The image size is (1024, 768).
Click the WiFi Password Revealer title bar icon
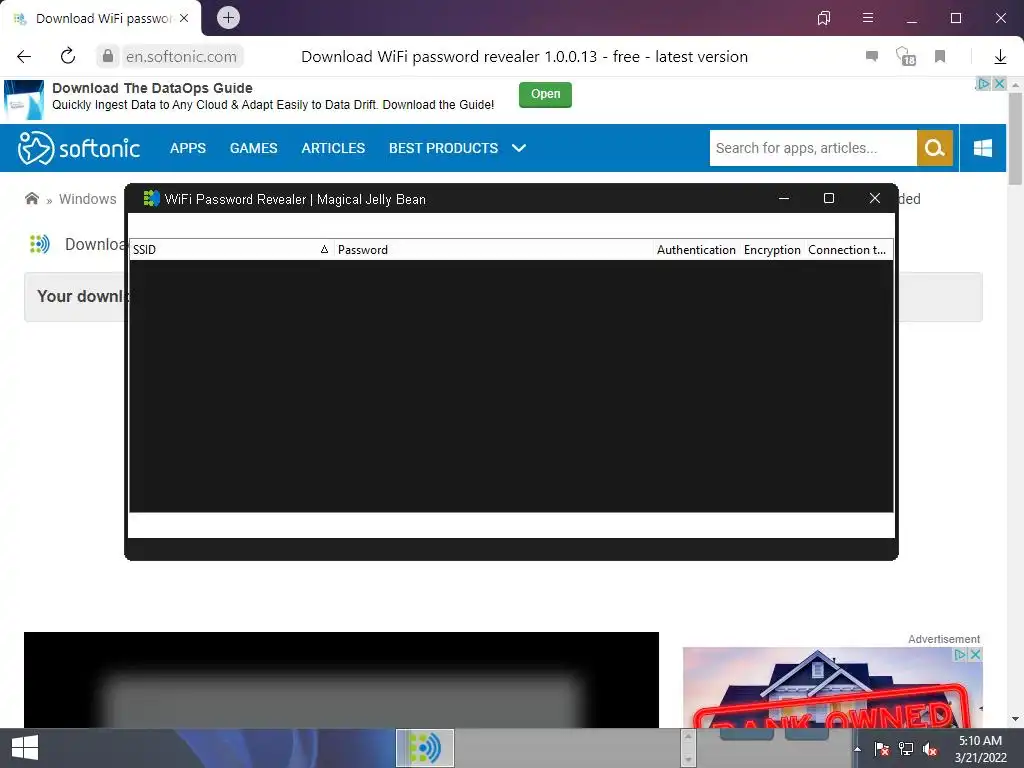tap(152, 199)
